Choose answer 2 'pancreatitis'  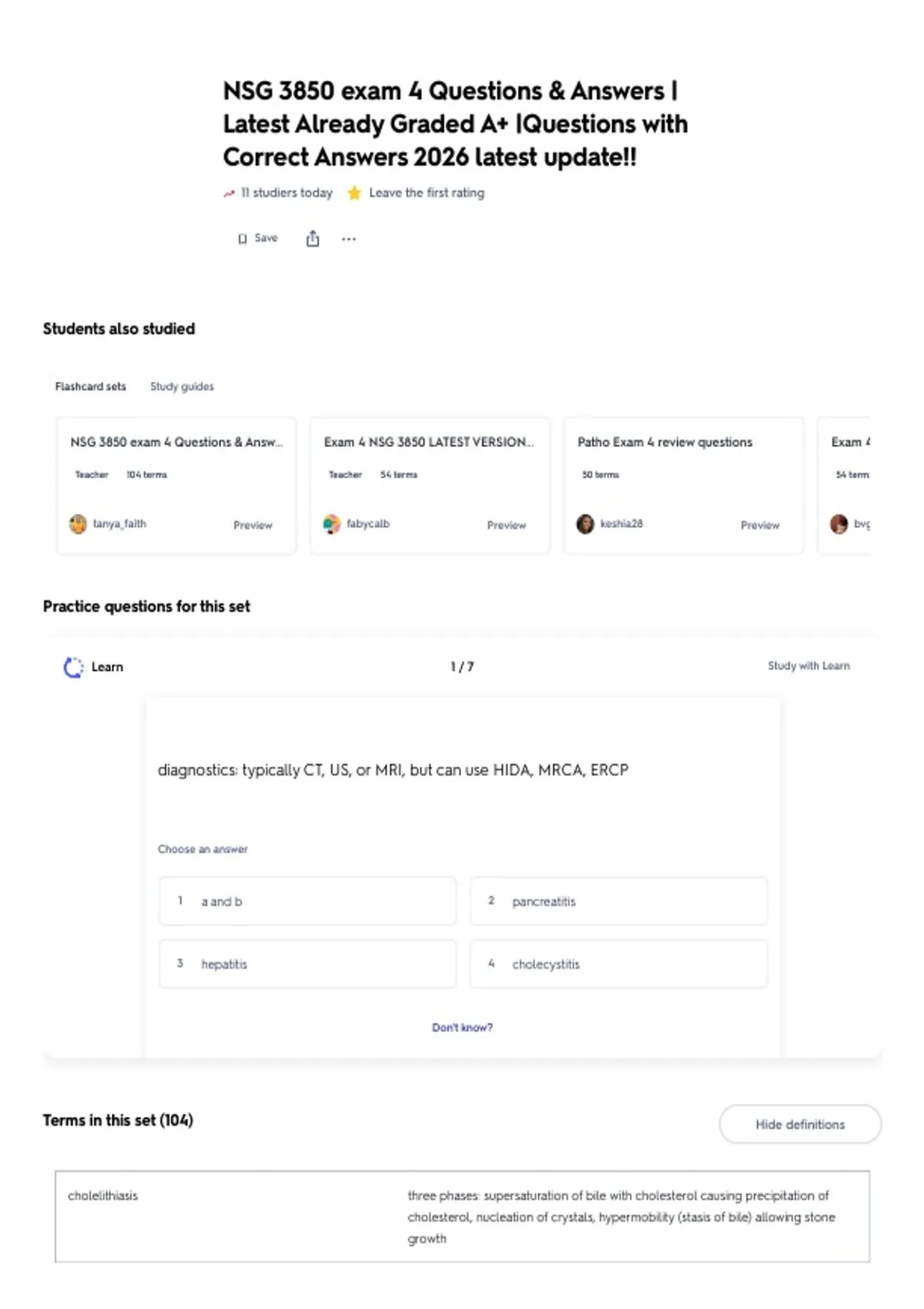point(619,901)
